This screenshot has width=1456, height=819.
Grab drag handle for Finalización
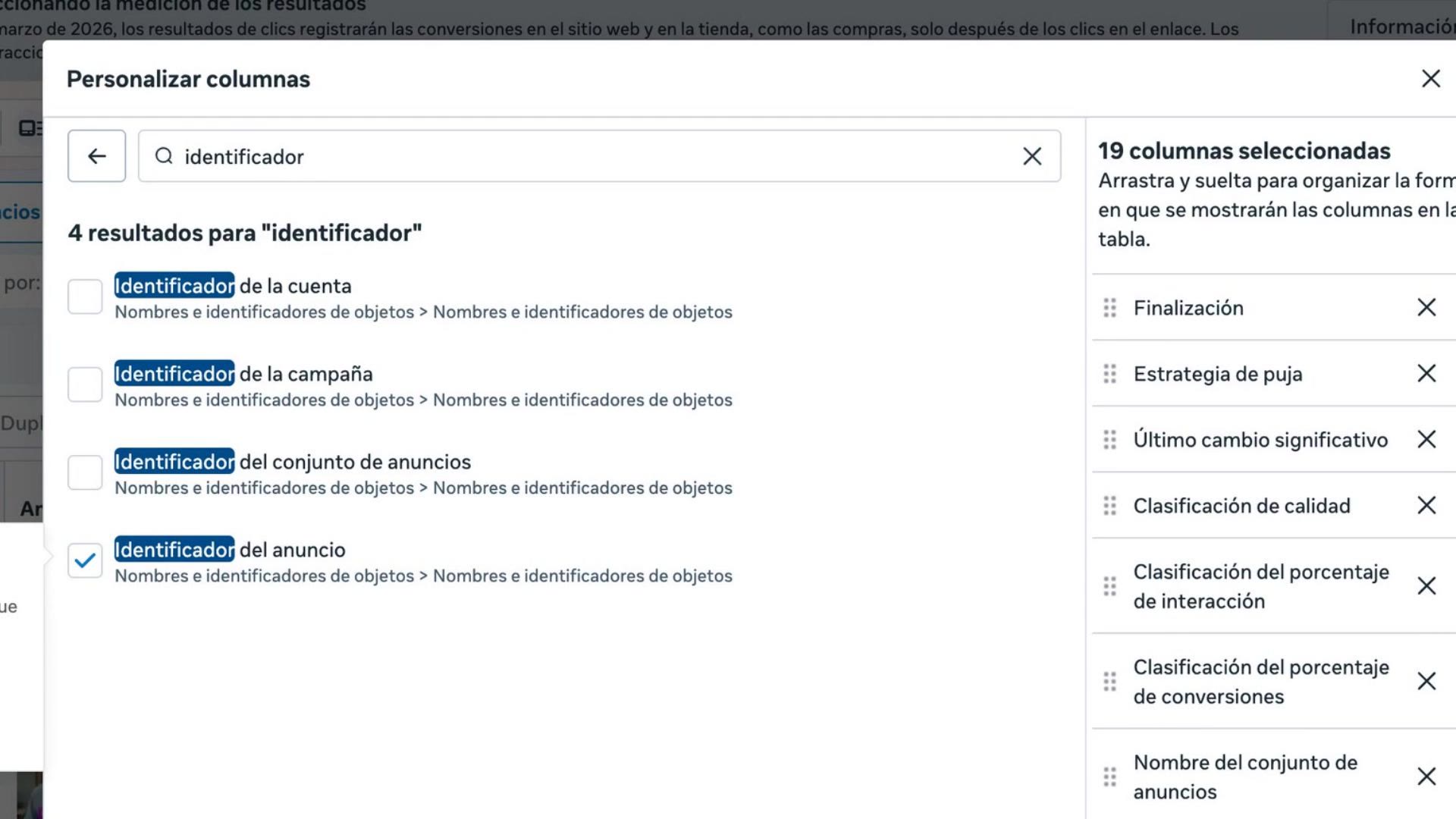(1109, 307)
